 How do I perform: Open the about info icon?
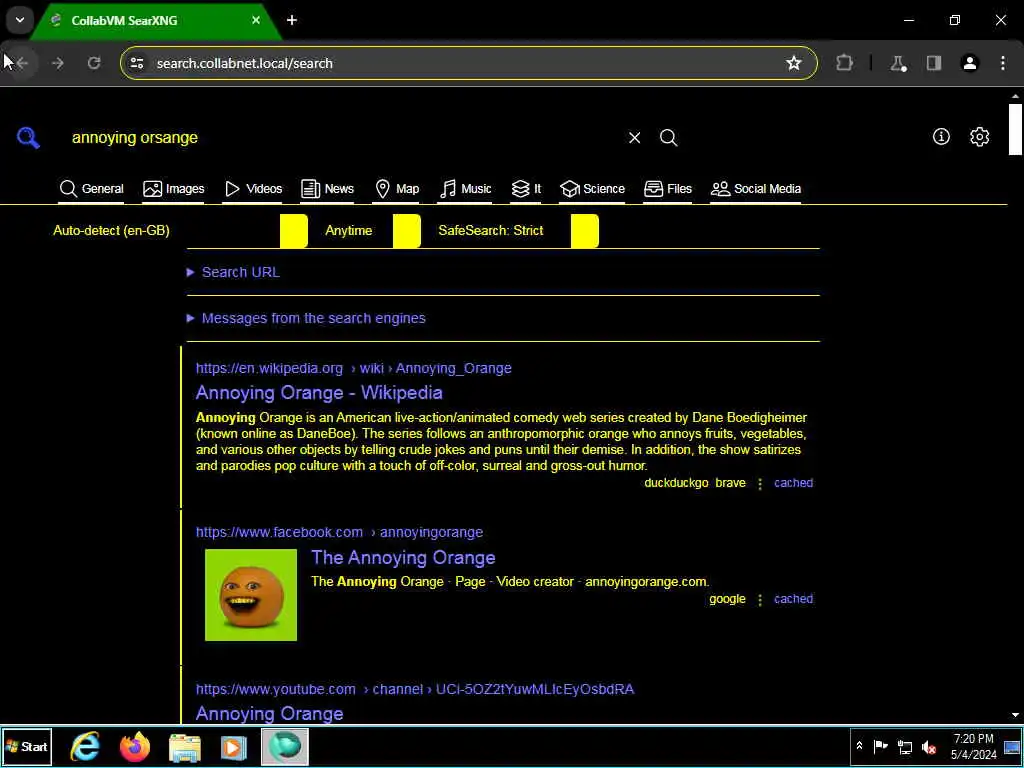coord(941,136)
